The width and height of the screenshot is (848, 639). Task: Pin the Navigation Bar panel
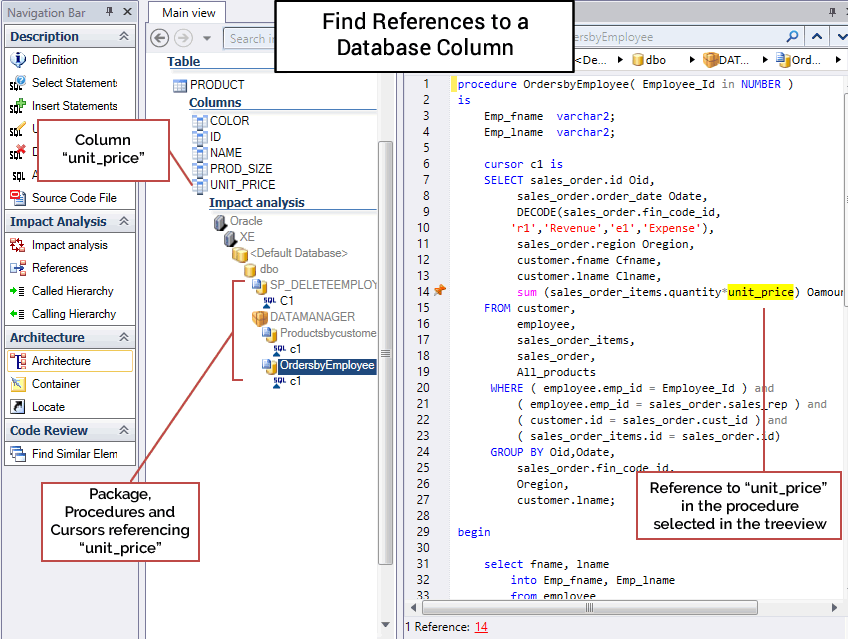110,11
